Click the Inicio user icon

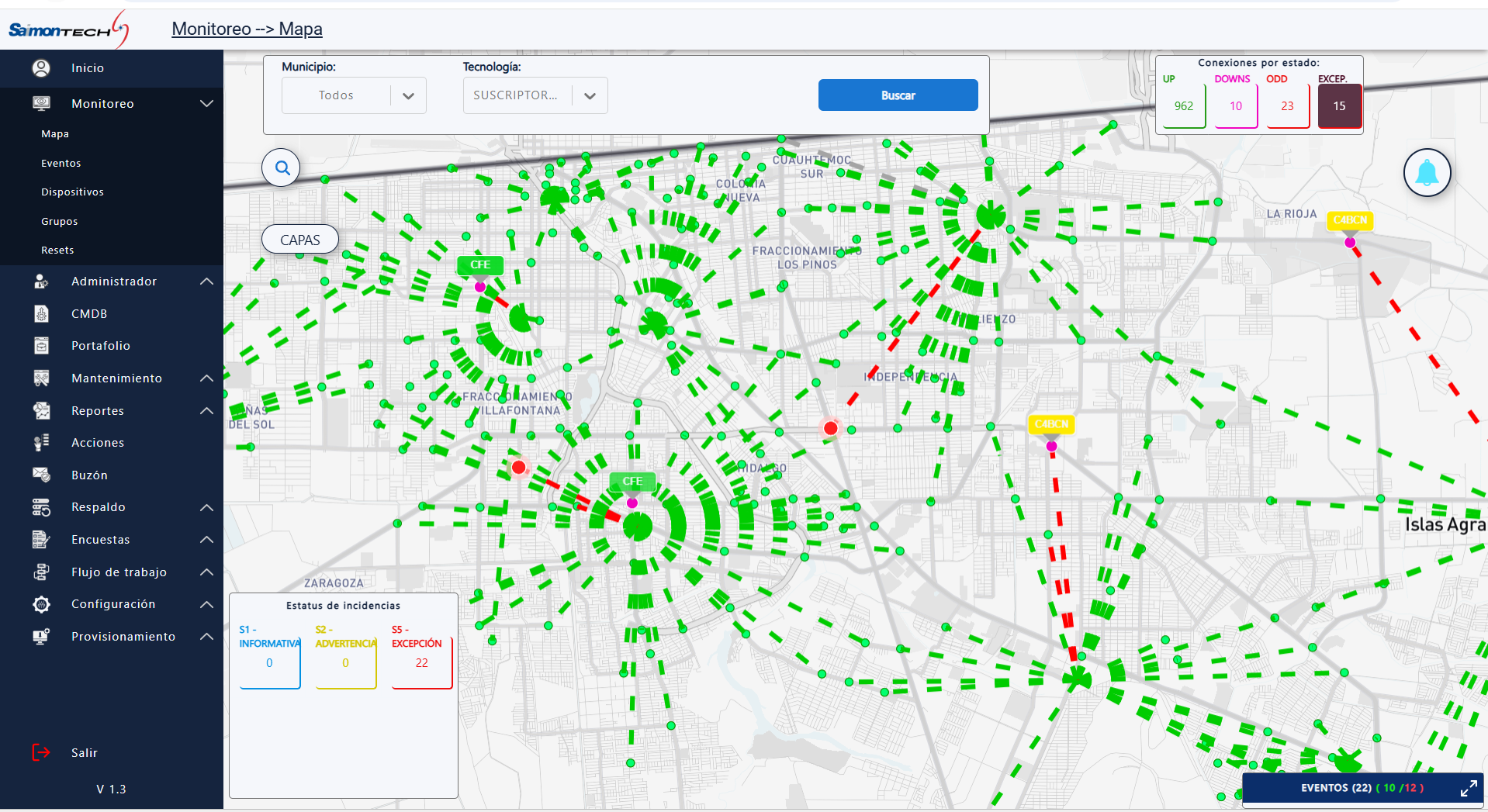pos(42,68)
